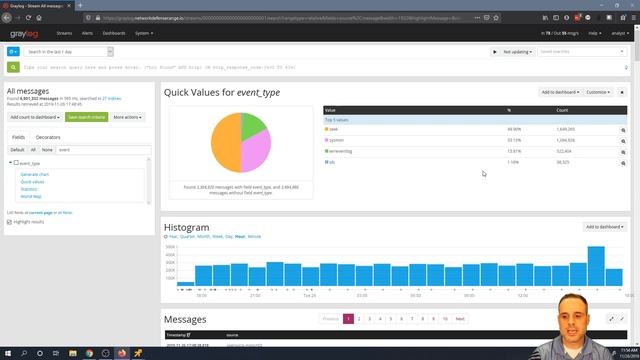Open Quick Values 'Add to dashboard' dropdown

pos(560,92)
